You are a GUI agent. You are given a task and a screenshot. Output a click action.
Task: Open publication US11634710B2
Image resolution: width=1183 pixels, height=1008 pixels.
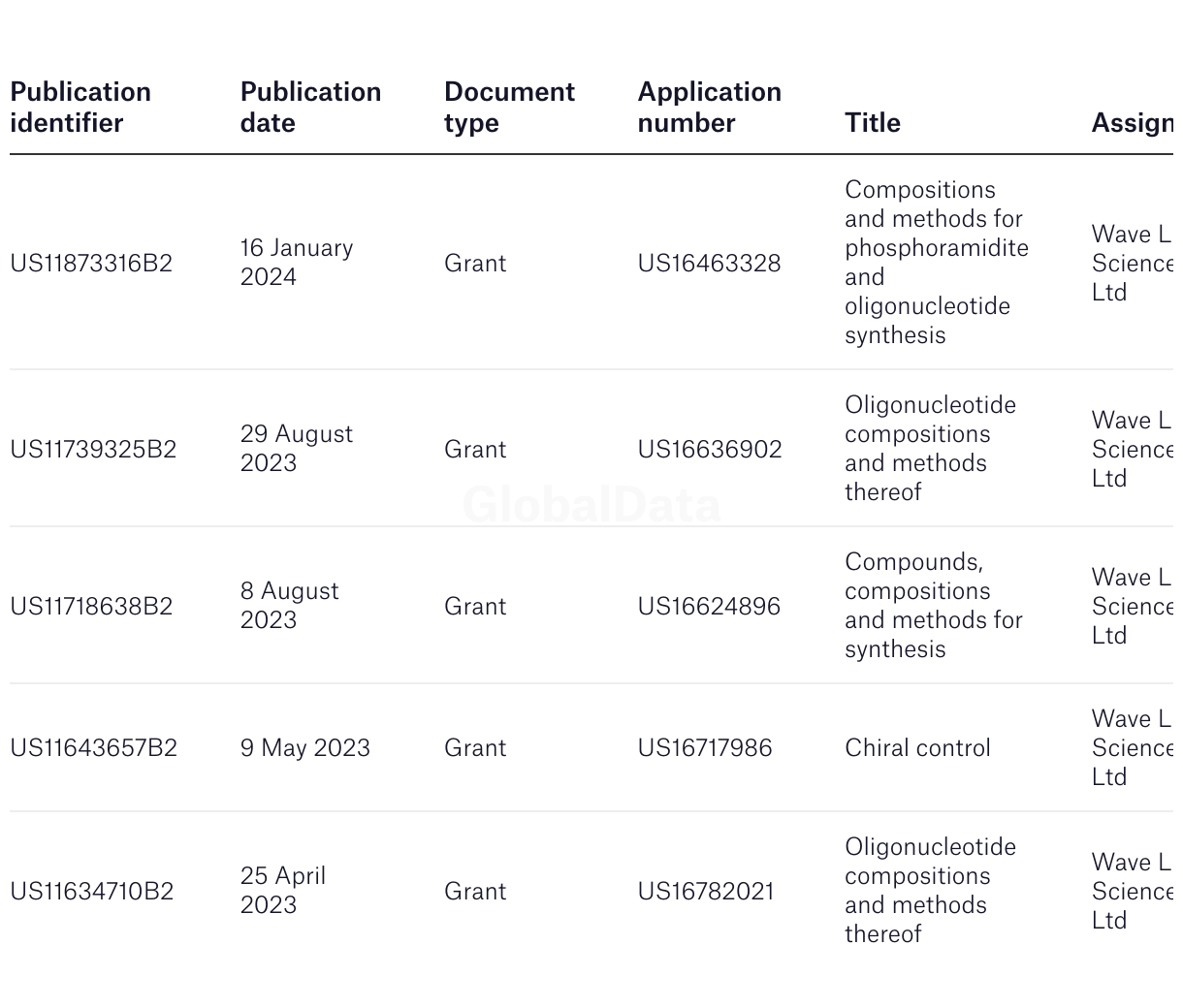pos(91,892)
